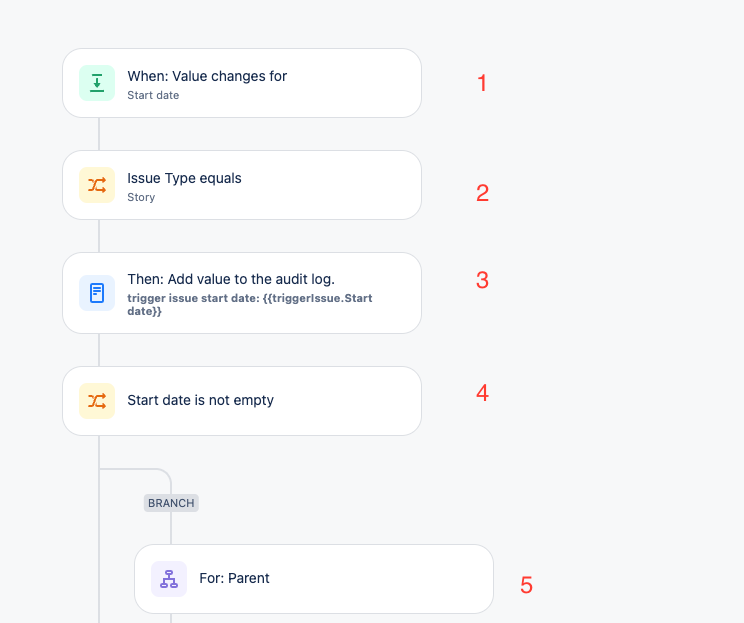The width and height of the screenshot is (744, 623).
Task: Click the red number 1 annotation
Action: (x=482, y=84)
